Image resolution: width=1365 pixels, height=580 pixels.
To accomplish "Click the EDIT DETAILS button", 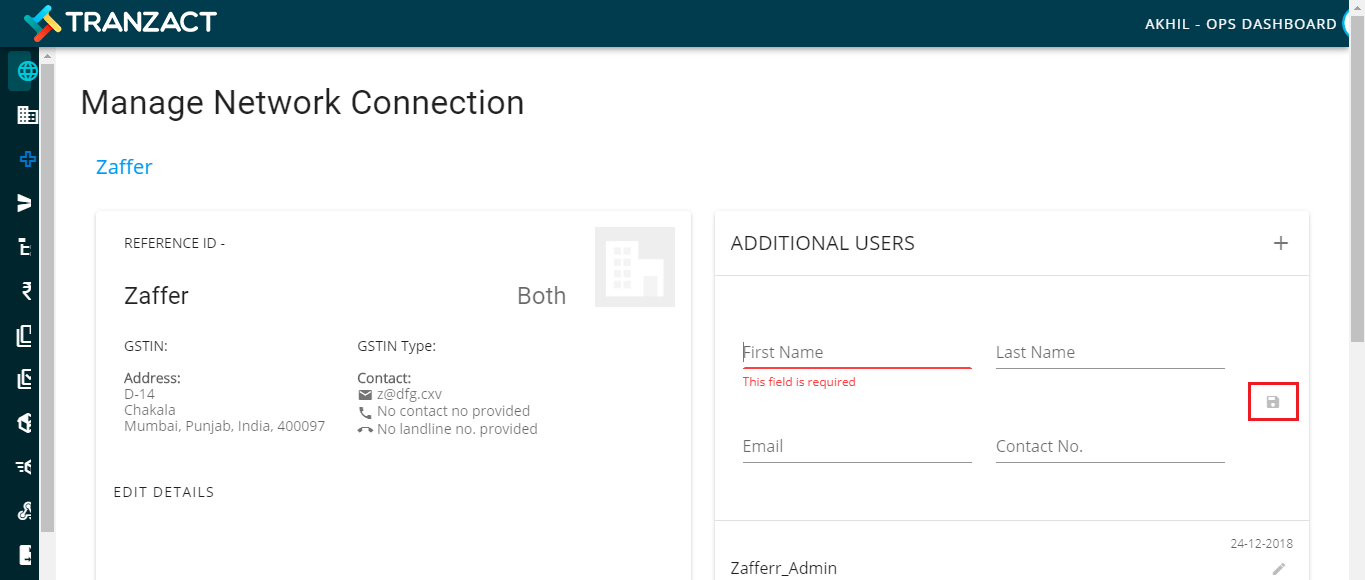I will click(164, 492).
